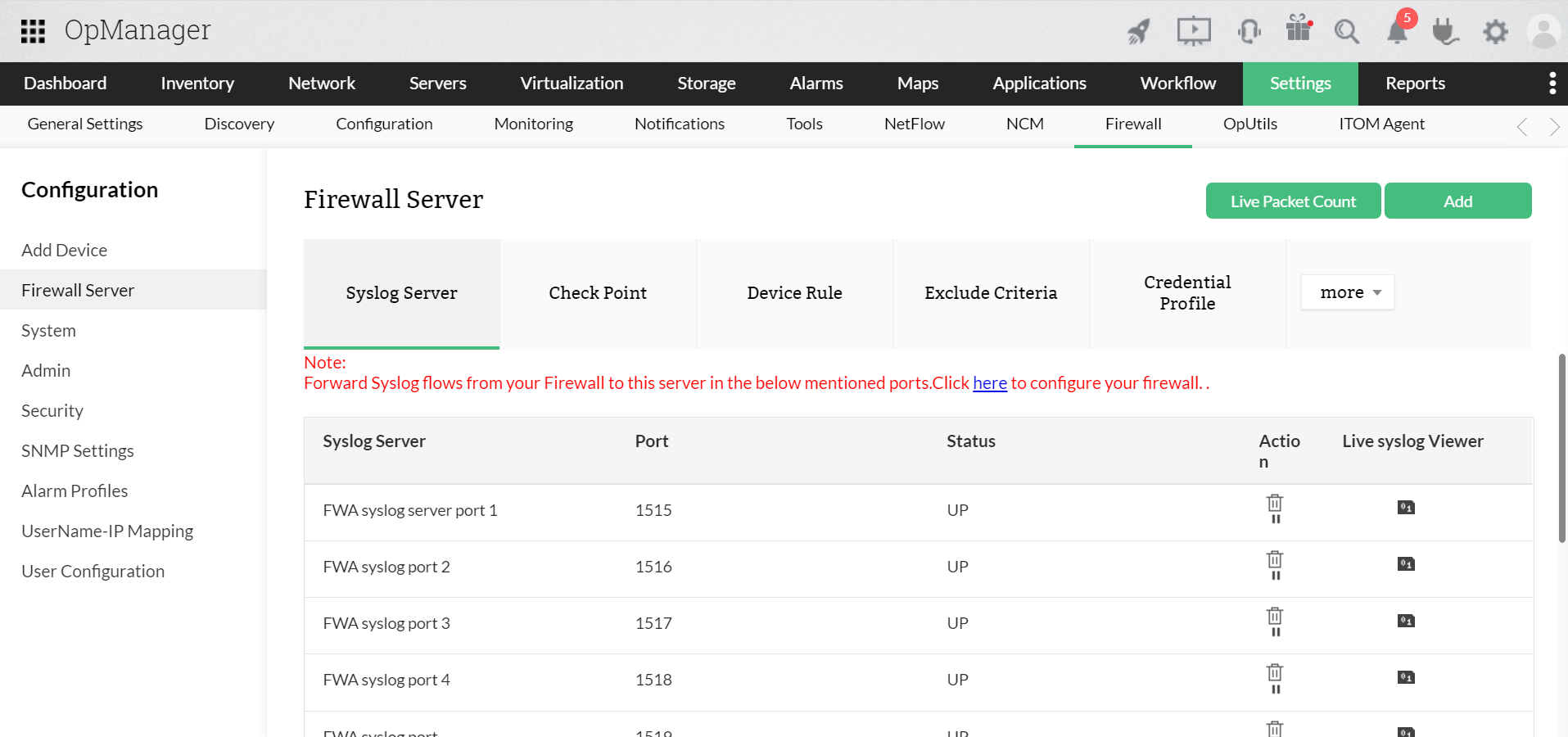This screenshot has height=737, width=1568.
Task: Open the NetFlow submenu
Action: pos(915,124)
